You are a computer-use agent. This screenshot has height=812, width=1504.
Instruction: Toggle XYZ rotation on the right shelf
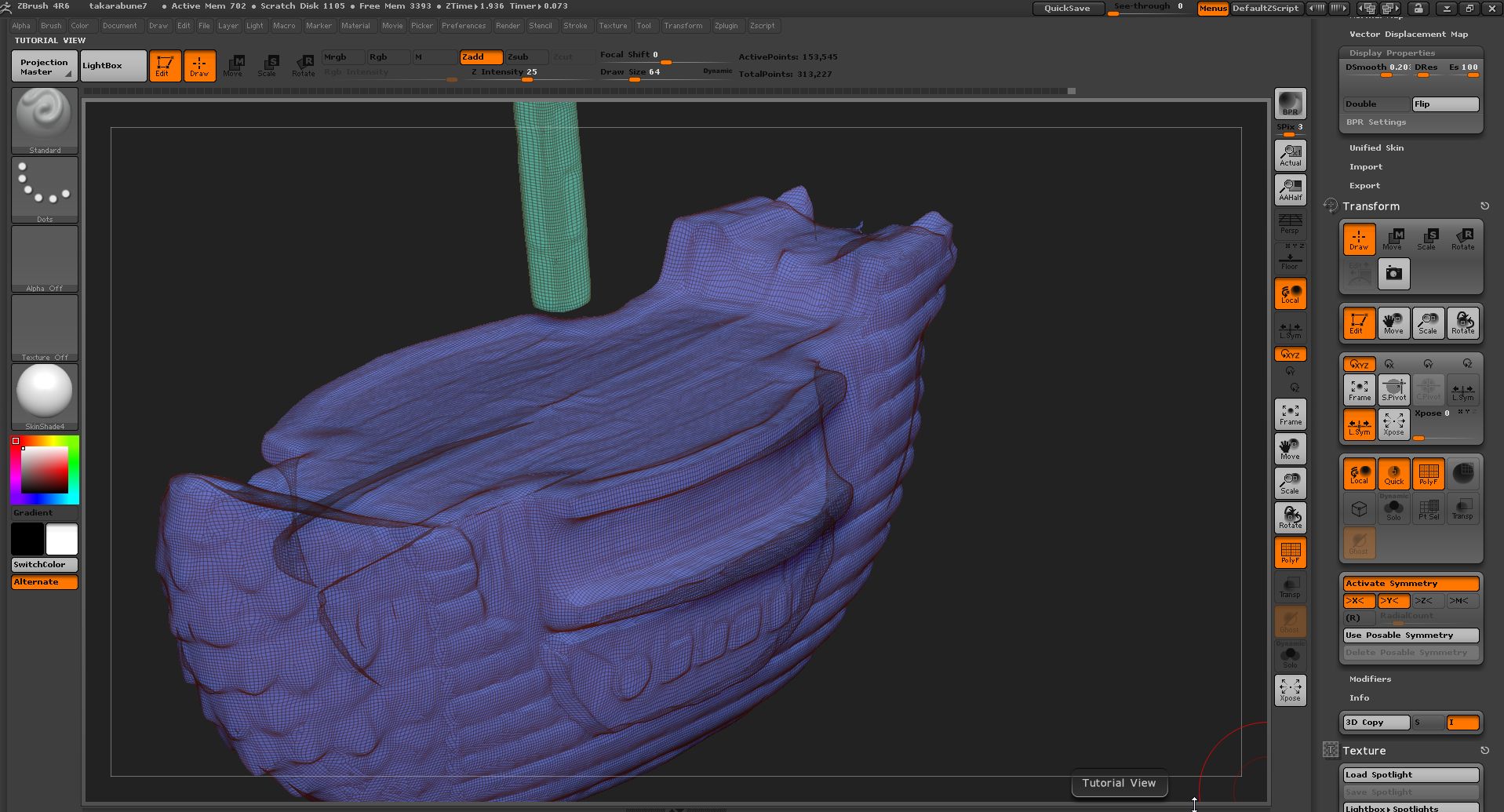1290,355
